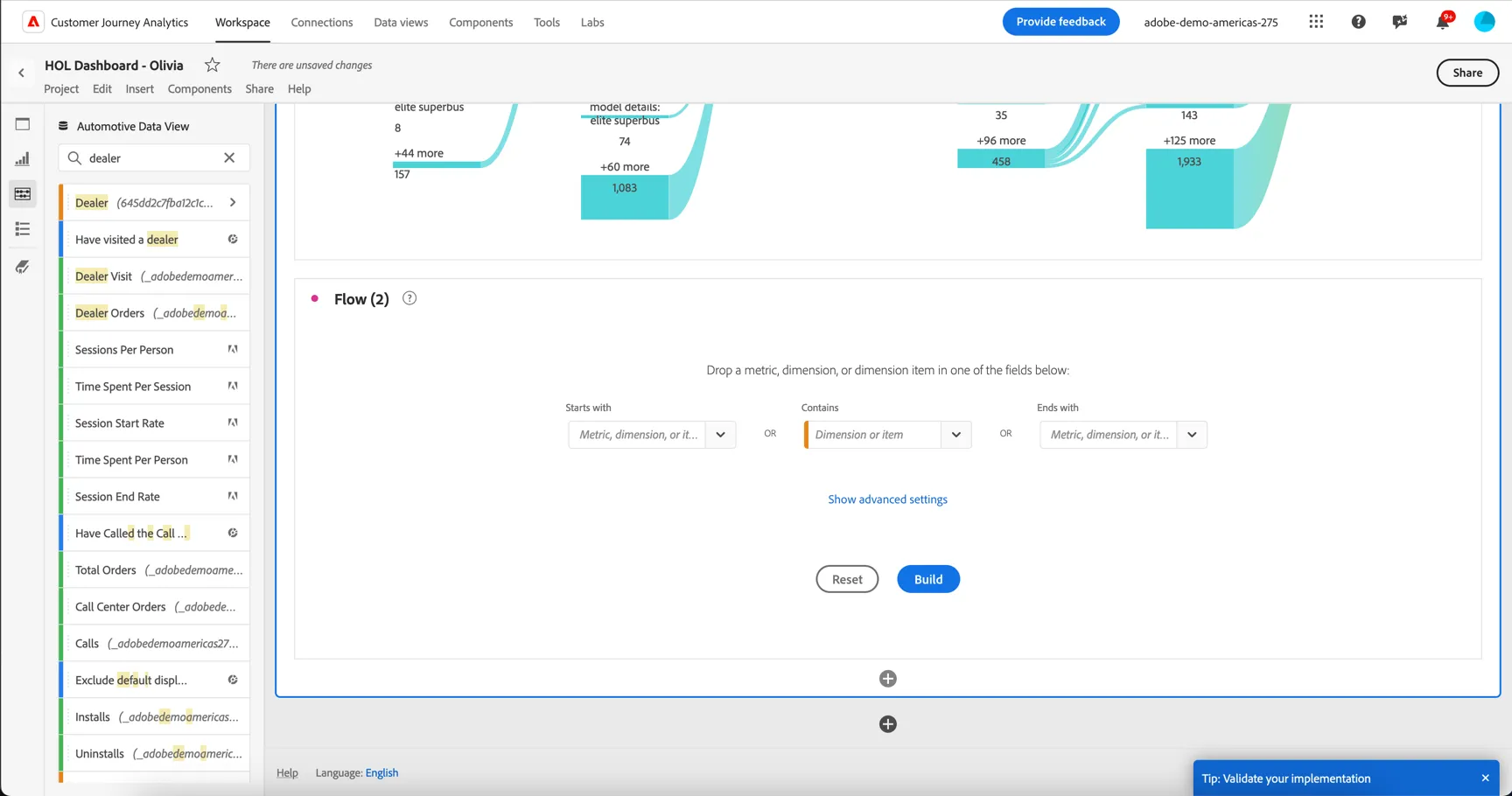The height and width of the screenshot is (796, 1512).
Task: Click the Adobe logo icon
Action: coord(32,22)
